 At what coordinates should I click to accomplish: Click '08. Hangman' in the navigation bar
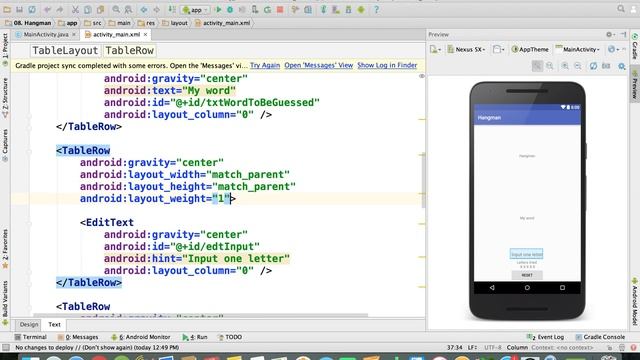click(x=28, y=23)
